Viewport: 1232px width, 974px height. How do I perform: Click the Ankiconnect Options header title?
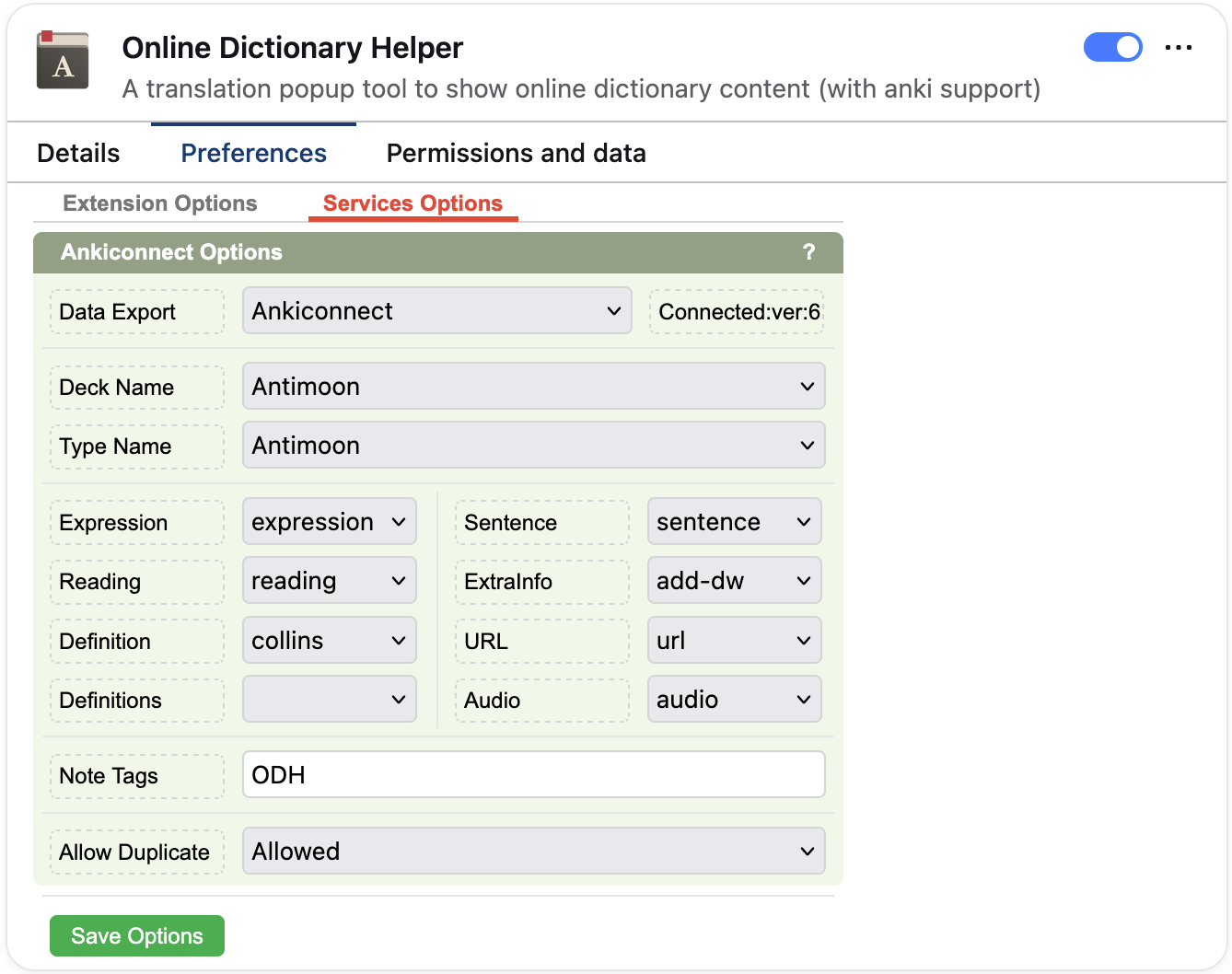click(171, 252)
